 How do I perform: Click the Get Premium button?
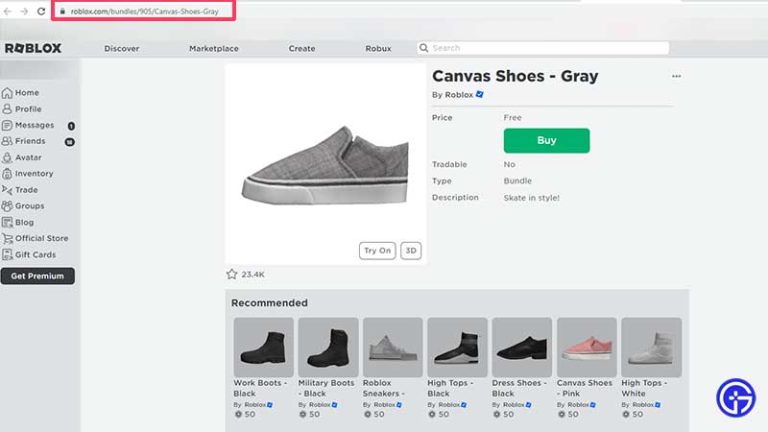click(38, 276)
